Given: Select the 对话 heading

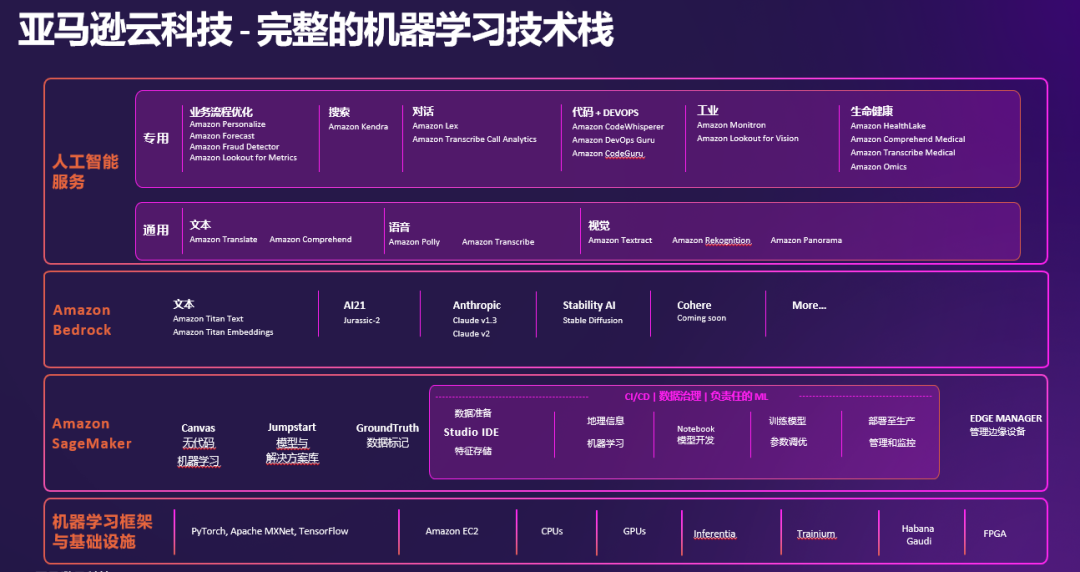Looking at the screenshot, I should click(423, 111).
